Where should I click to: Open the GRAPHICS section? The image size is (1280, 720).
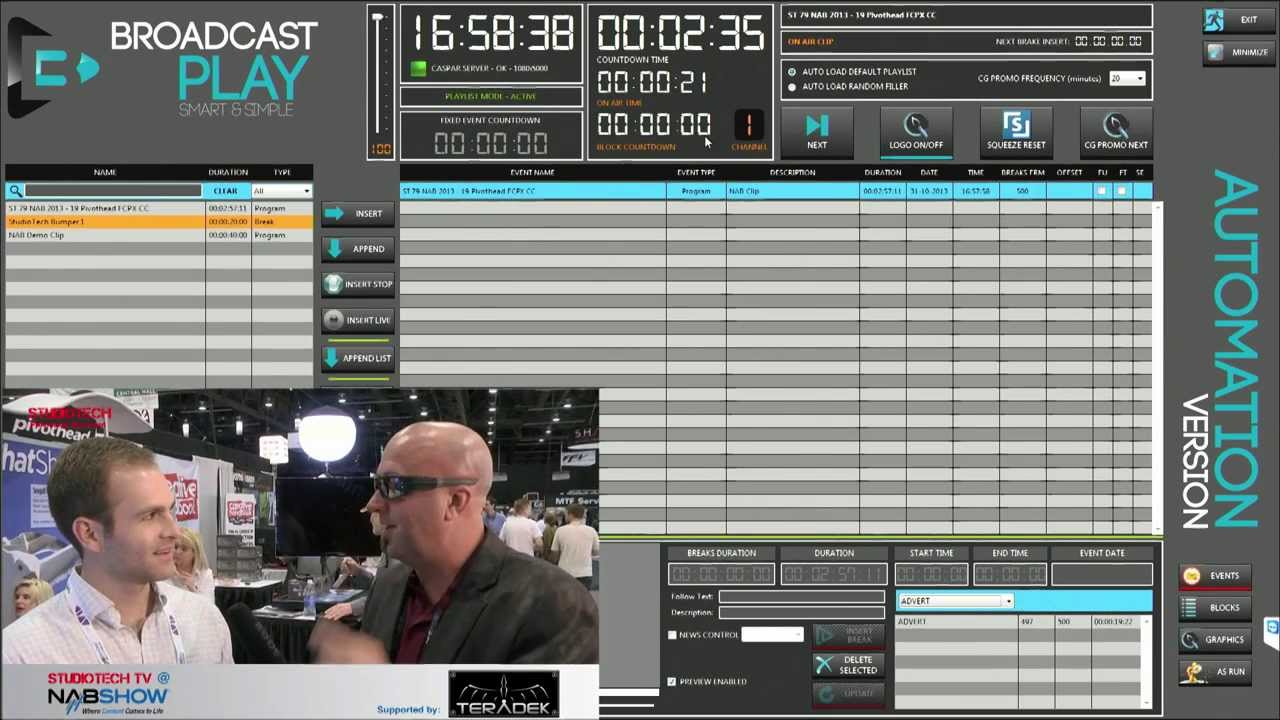(1214, 640)
